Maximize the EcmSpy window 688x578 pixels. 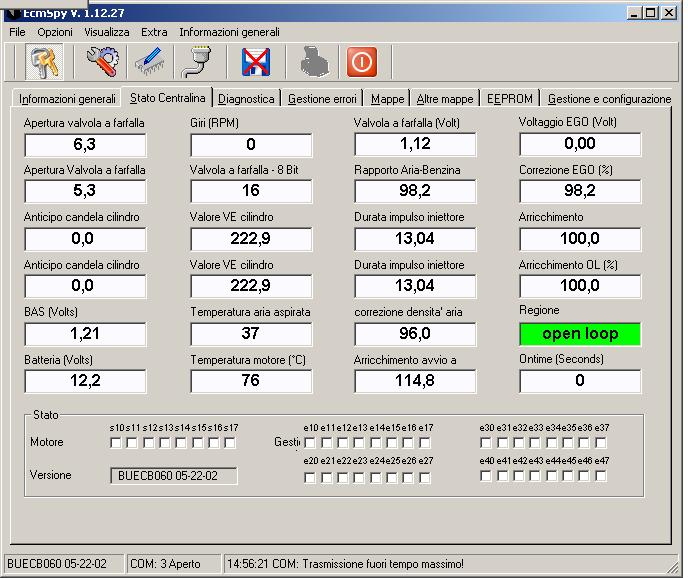[x=650, y=13]
